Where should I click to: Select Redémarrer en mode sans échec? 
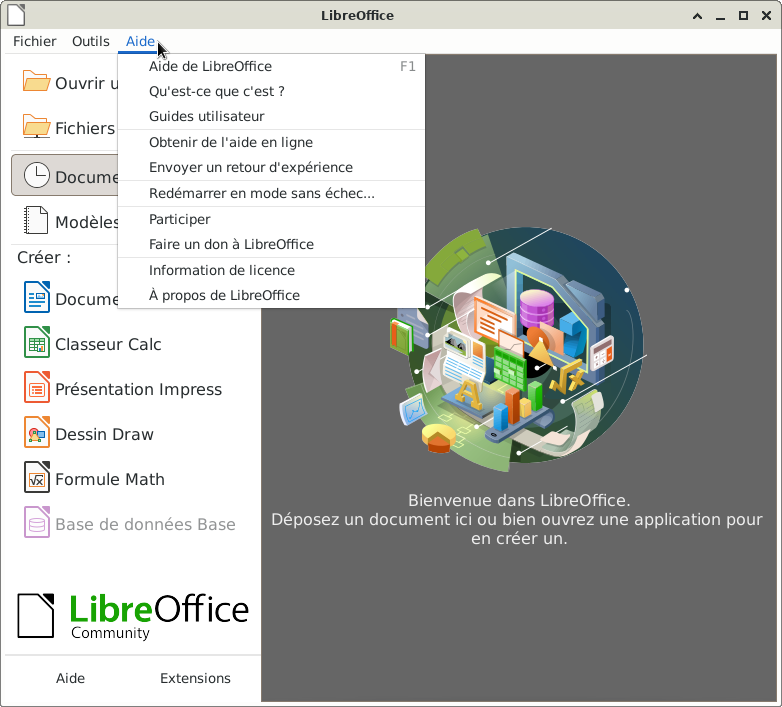point(271,193)
